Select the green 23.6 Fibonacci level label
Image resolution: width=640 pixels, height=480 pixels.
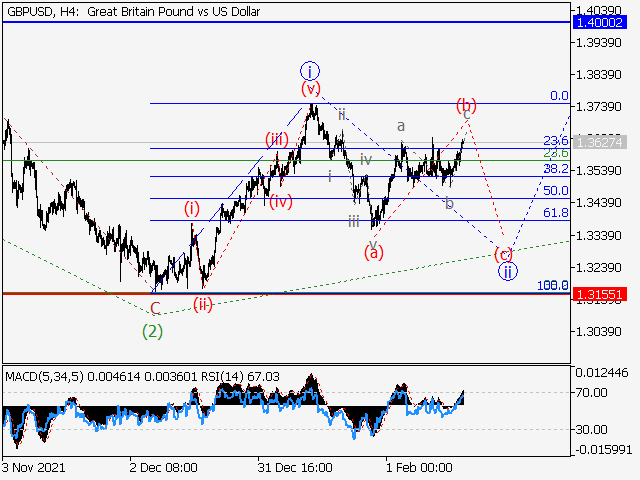(556, 153)
